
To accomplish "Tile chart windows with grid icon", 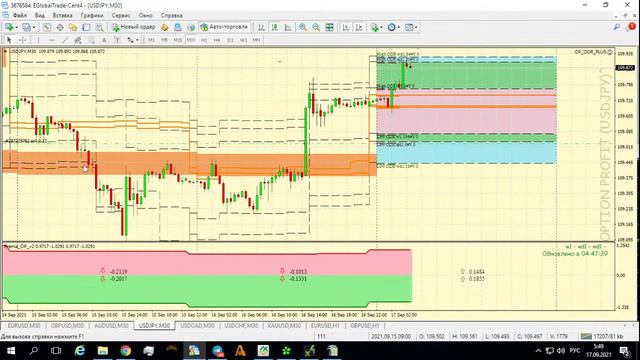I will [x=329, y=27].
